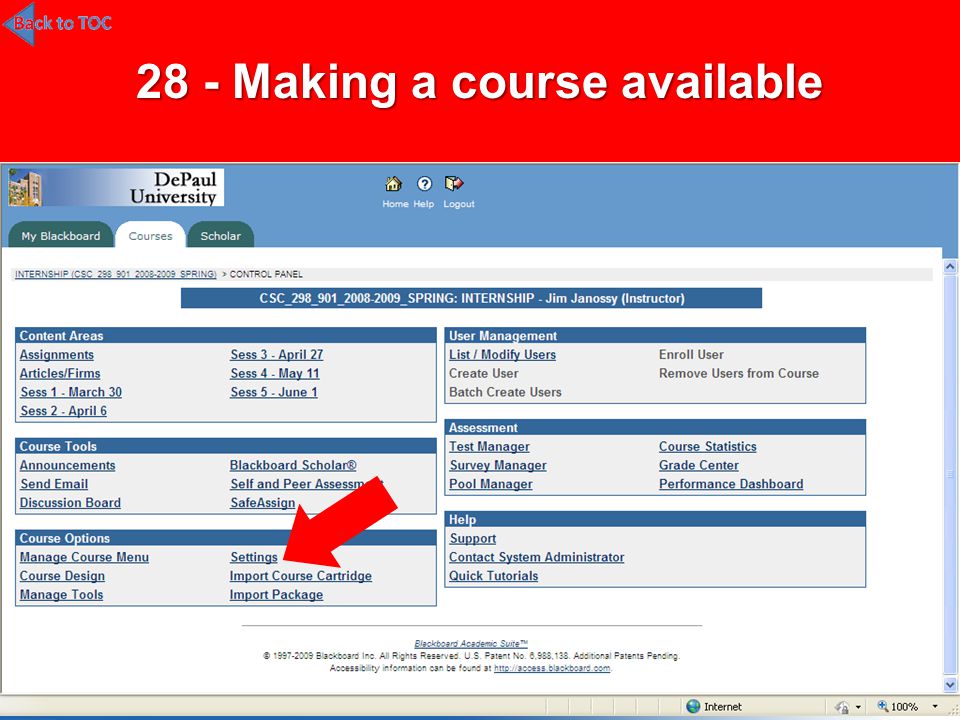Open Survey Manager
This screenshot has height=720, width=960.
[498, 465]
